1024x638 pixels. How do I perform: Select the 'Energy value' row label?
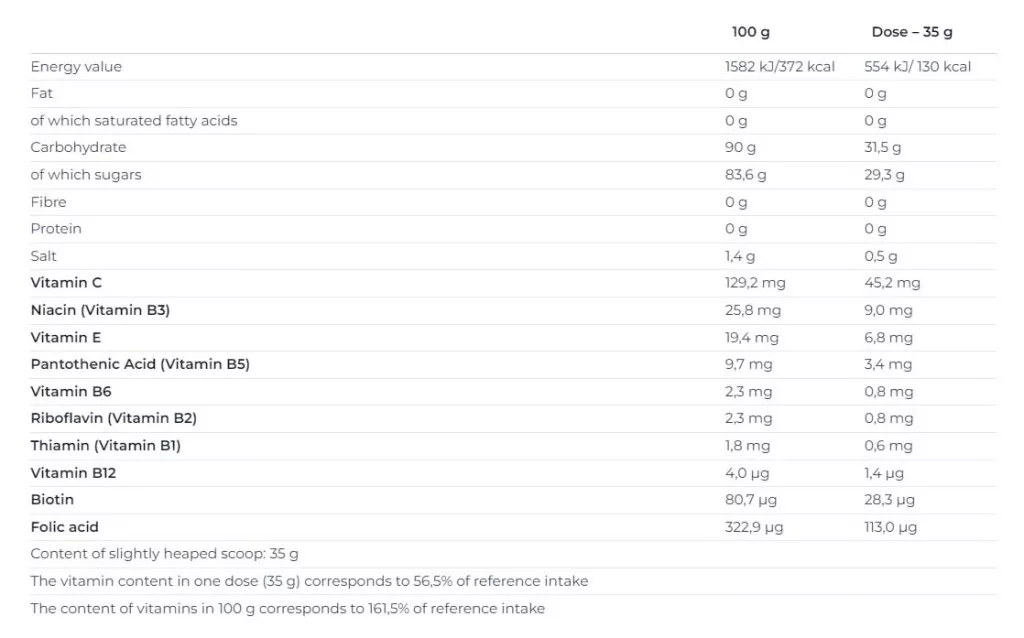tap(76, 67)
